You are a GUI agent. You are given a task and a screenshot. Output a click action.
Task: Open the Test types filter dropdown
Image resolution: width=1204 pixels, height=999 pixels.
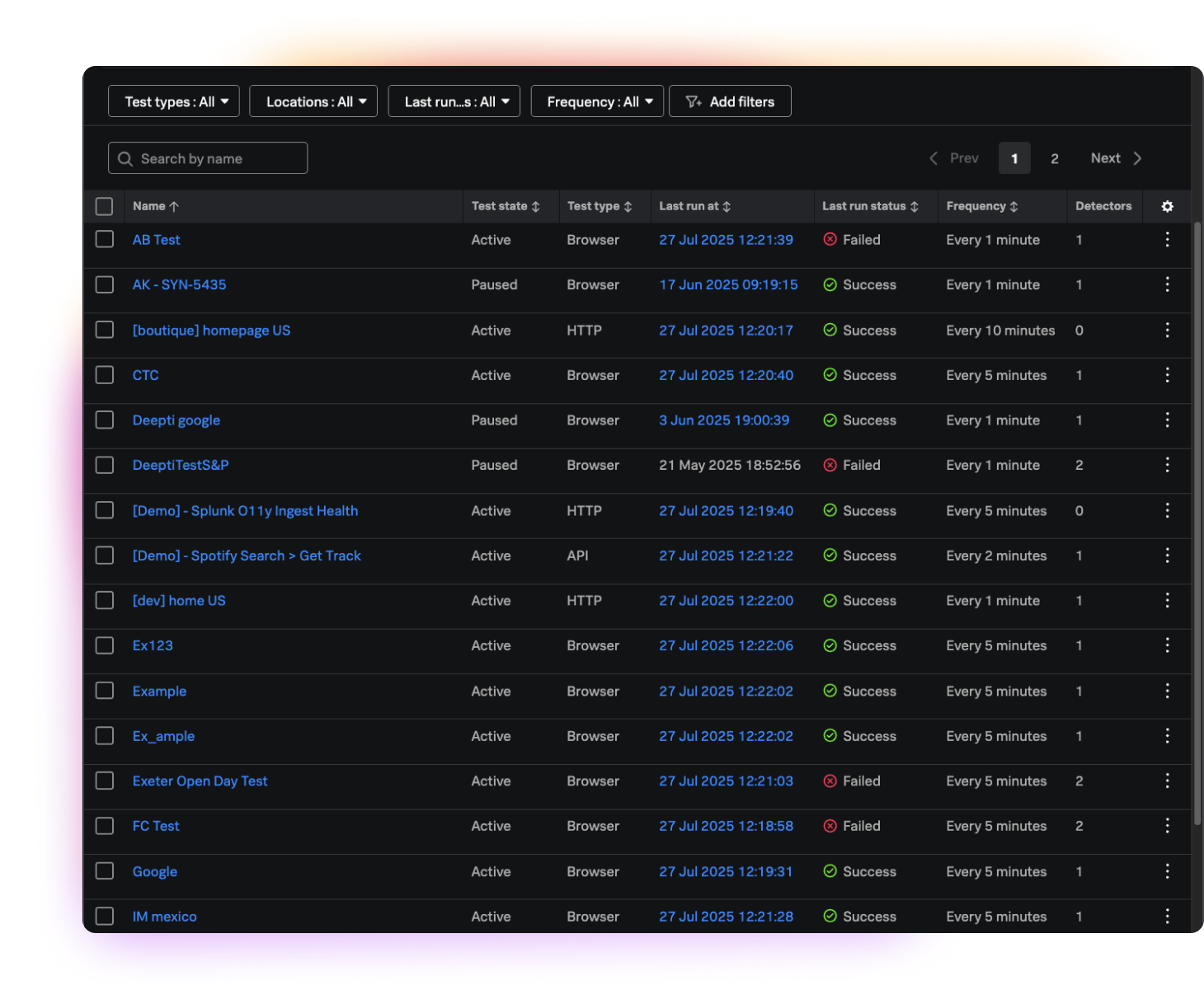173,101
